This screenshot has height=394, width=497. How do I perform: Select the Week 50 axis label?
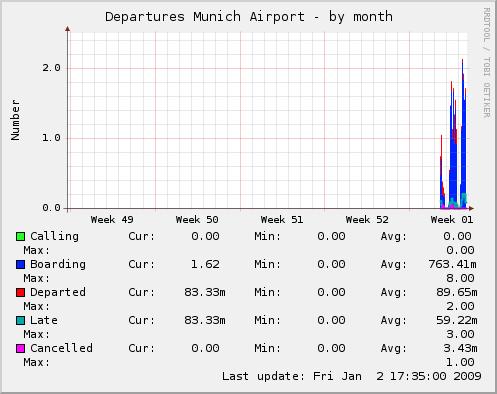click(x=197, y=220)
